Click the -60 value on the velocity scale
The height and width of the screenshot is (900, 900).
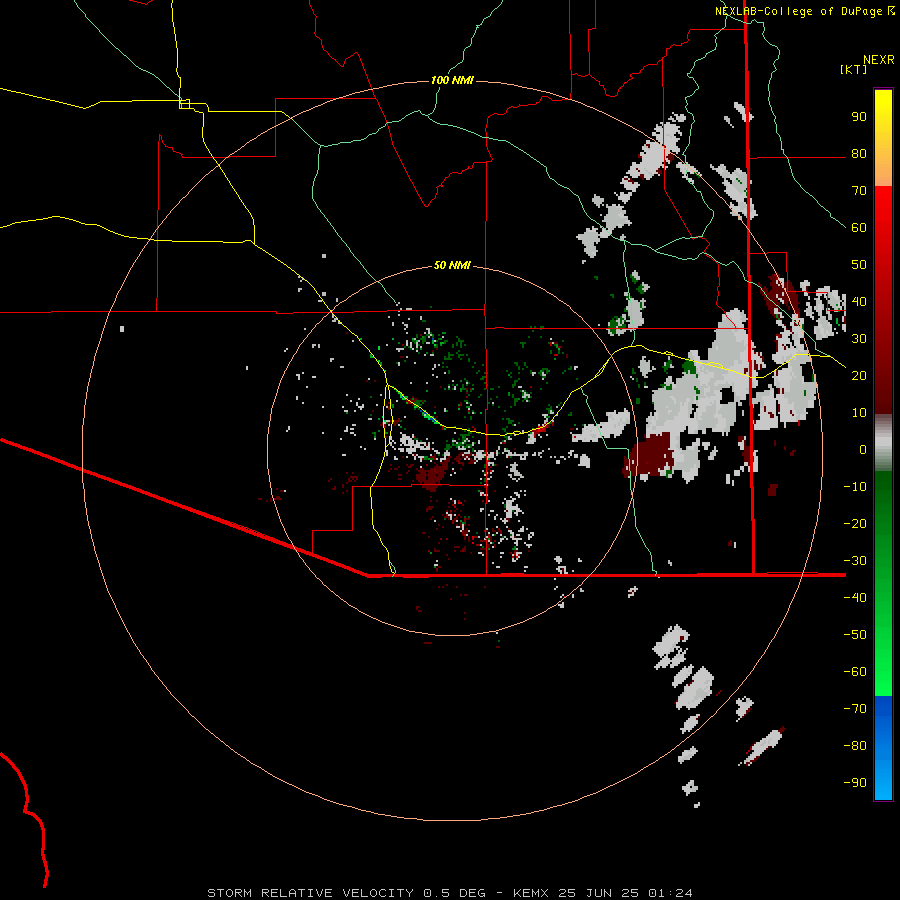point(855,672)
